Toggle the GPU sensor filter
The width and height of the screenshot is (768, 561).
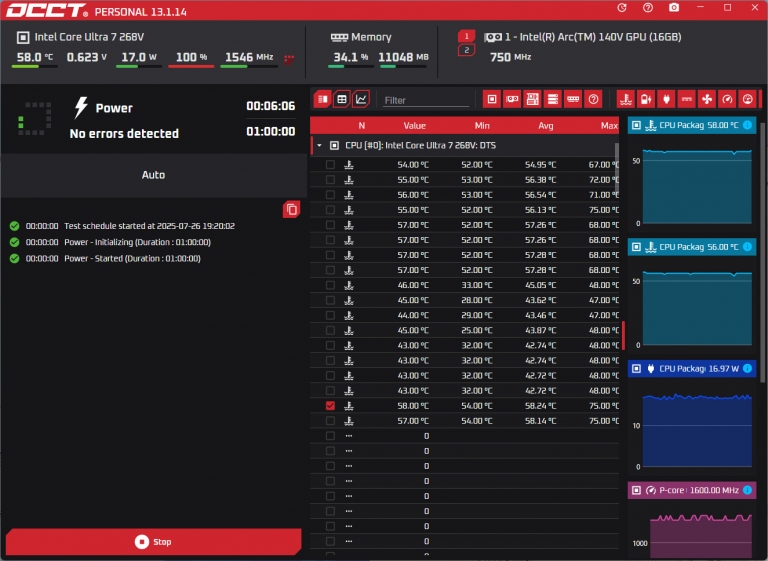tap(512, 99)
